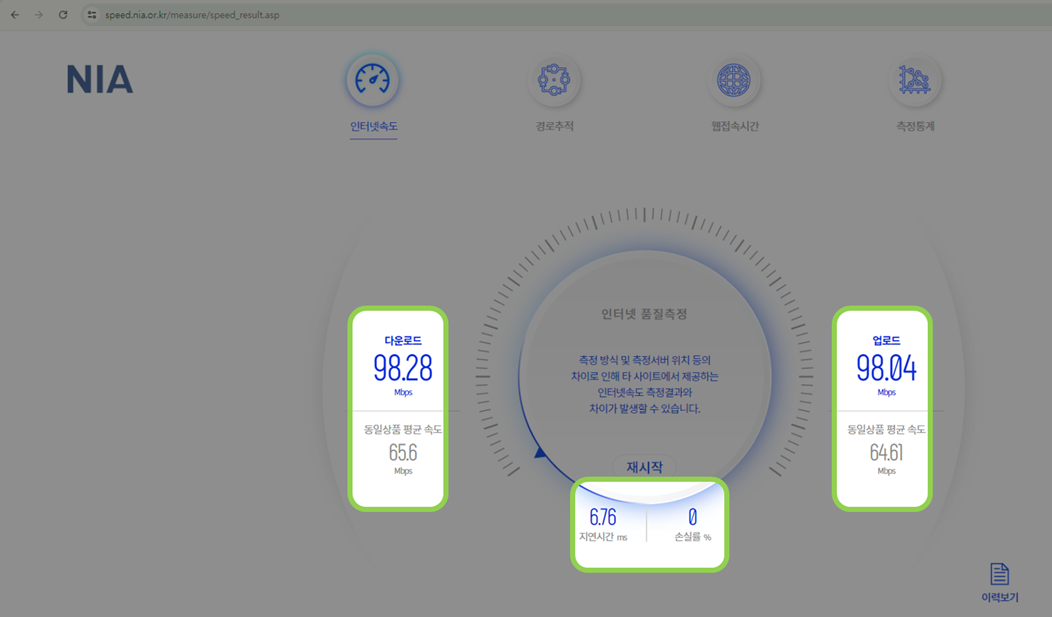Select the 측정통계 tab label
Image resolution: width=1052 pixels, height=617 pixels.
[x=915, y=126]
